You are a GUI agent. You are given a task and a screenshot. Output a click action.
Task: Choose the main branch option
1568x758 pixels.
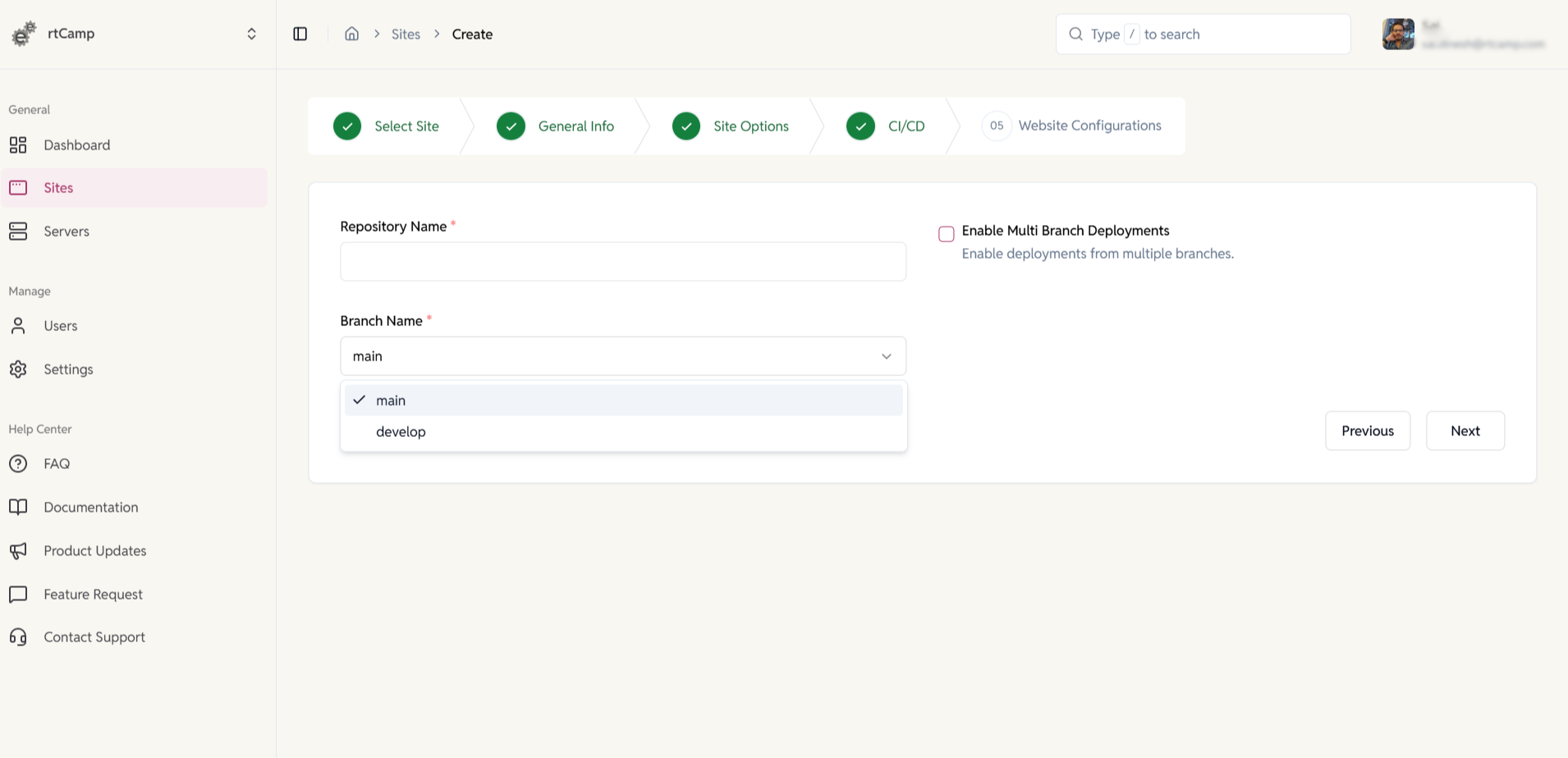391,401
